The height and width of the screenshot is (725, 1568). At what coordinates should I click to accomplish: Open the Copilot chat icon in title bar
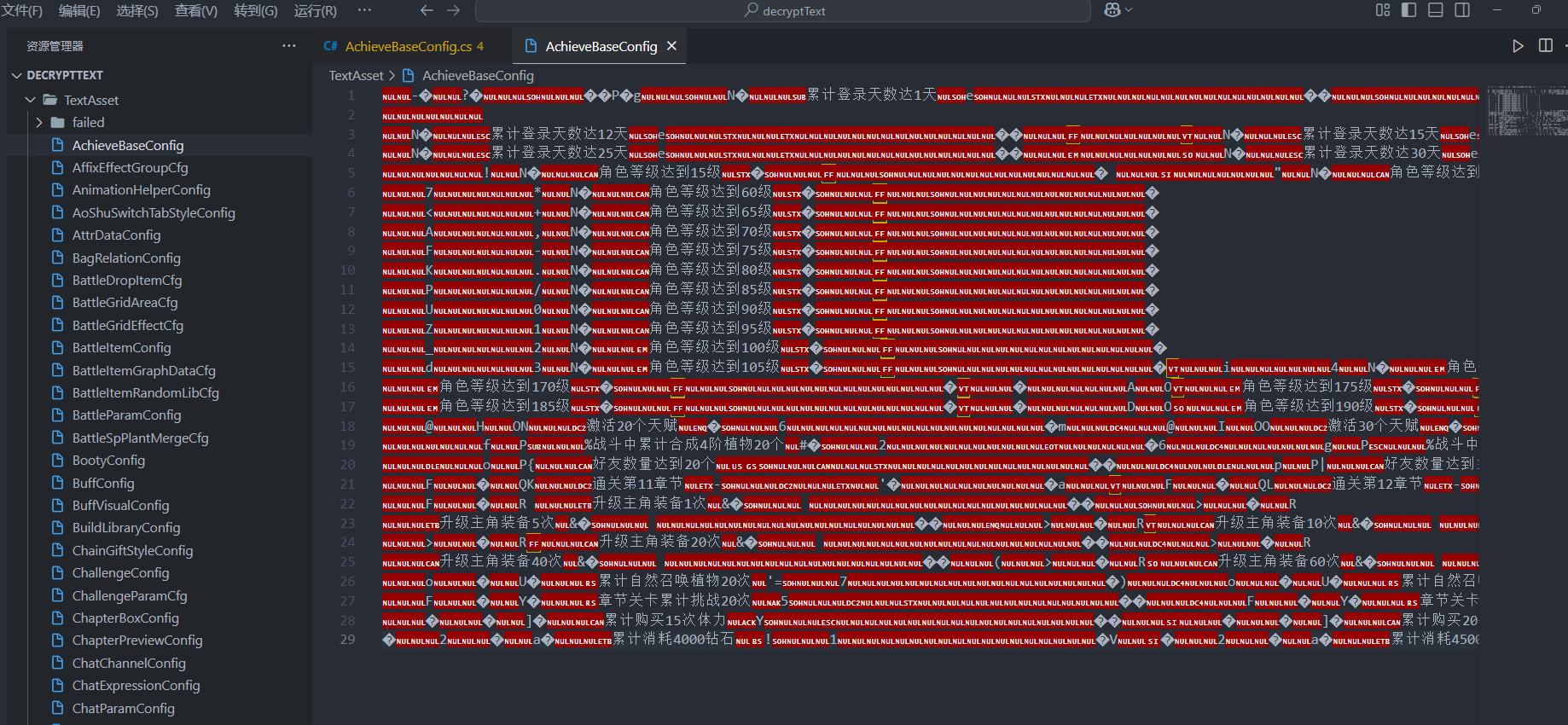tap(1112, 10)
